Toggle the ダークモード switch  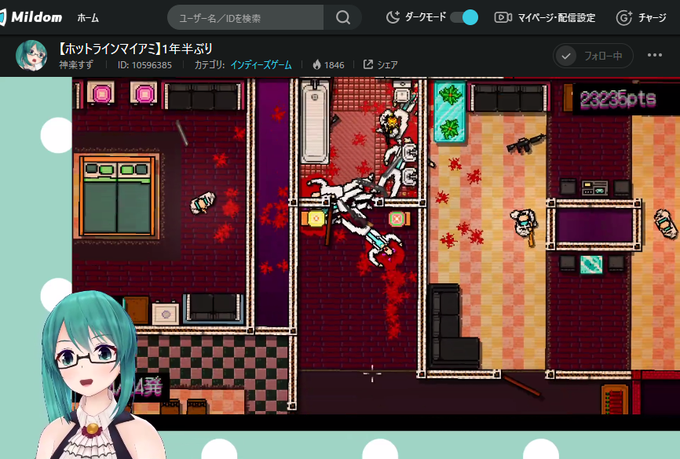coord(464,17)
